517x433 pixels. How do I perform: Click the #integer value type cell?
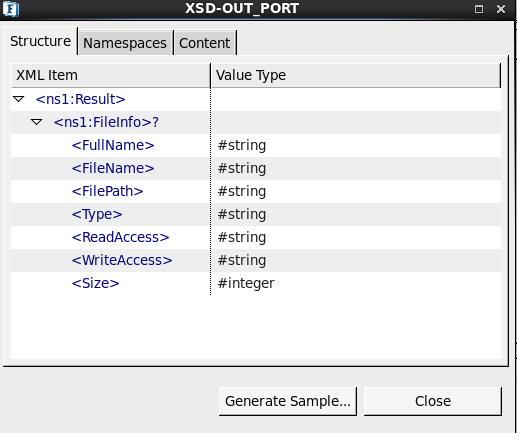246,283
